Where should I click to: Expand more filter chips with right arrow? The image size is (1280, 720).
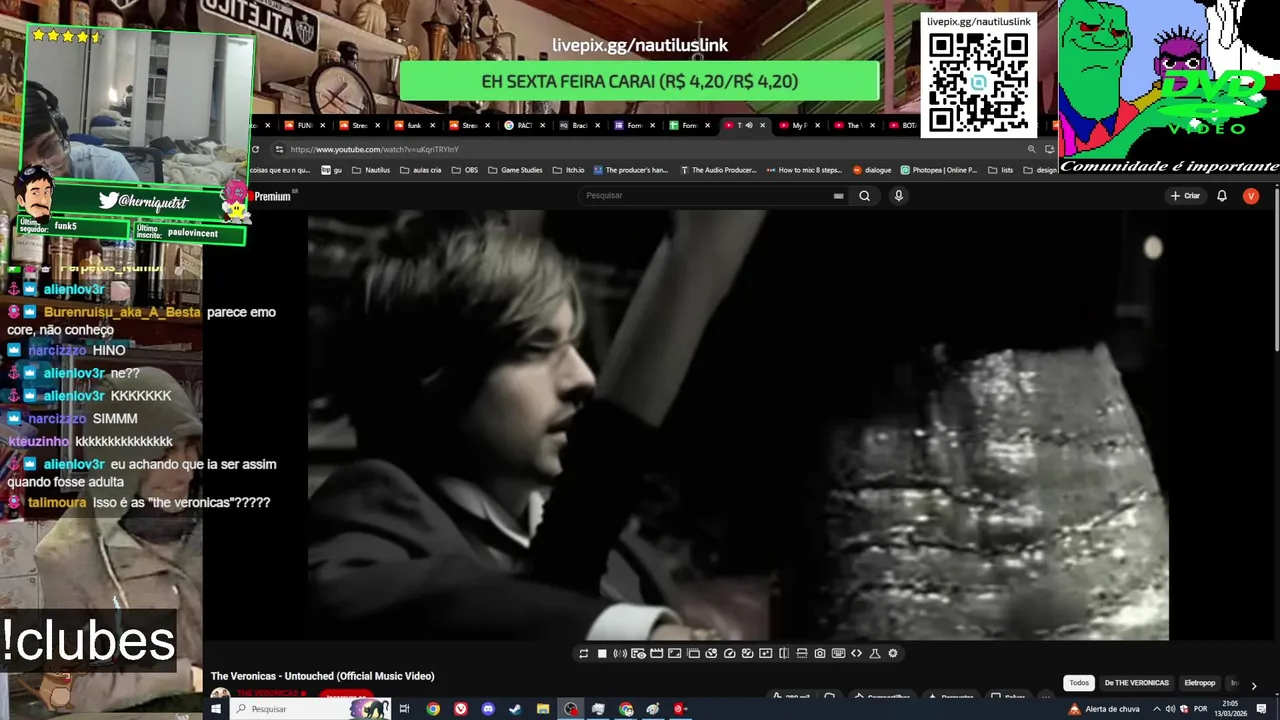tap(1254, 685)
